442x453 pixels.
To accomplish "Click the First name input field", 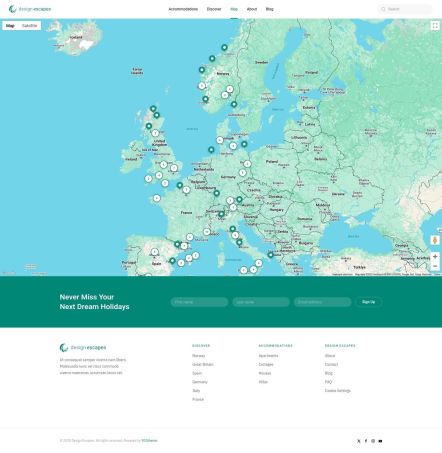I will pyautogui.click(x=199, y=302).
